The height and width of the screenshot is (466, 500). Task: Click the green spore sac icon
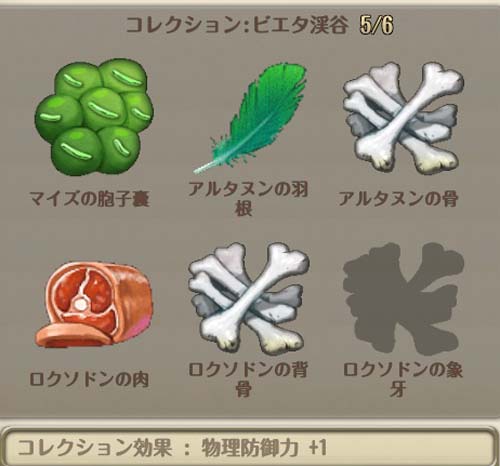click(94, 117)
